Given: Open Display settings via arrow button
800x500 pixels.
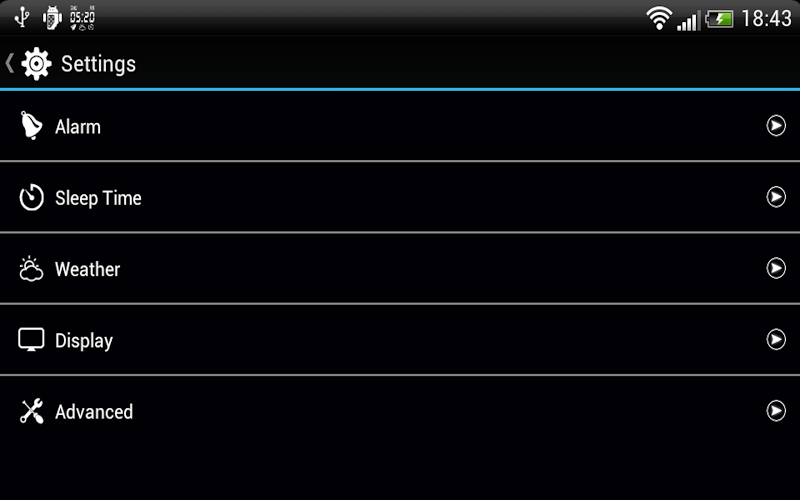Looking at the screenshot, I should pyautogui.click(x=776, y=339).
